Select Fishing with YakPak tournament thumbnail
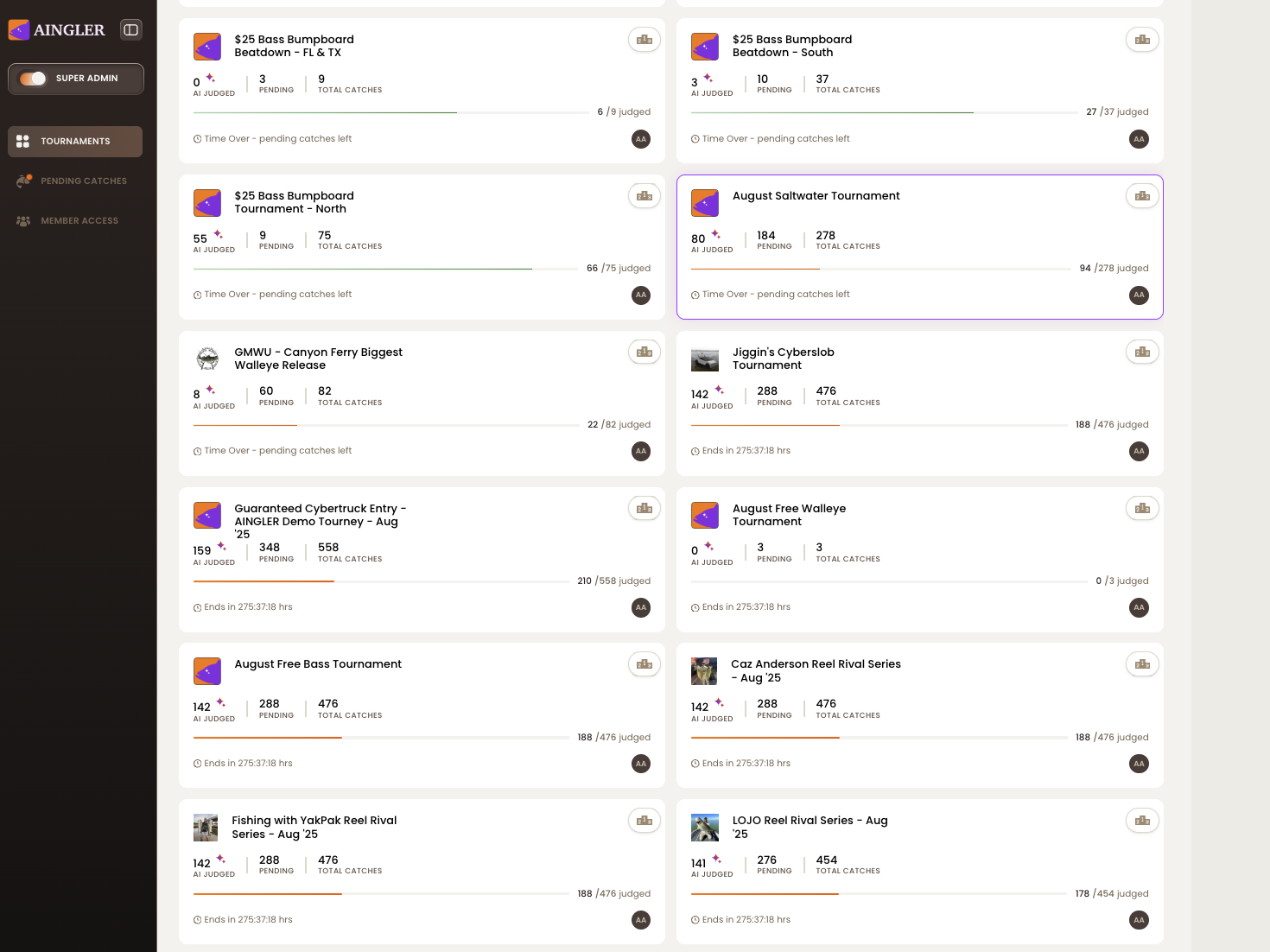Screen dimensions: 1270x952 [206, 828]
